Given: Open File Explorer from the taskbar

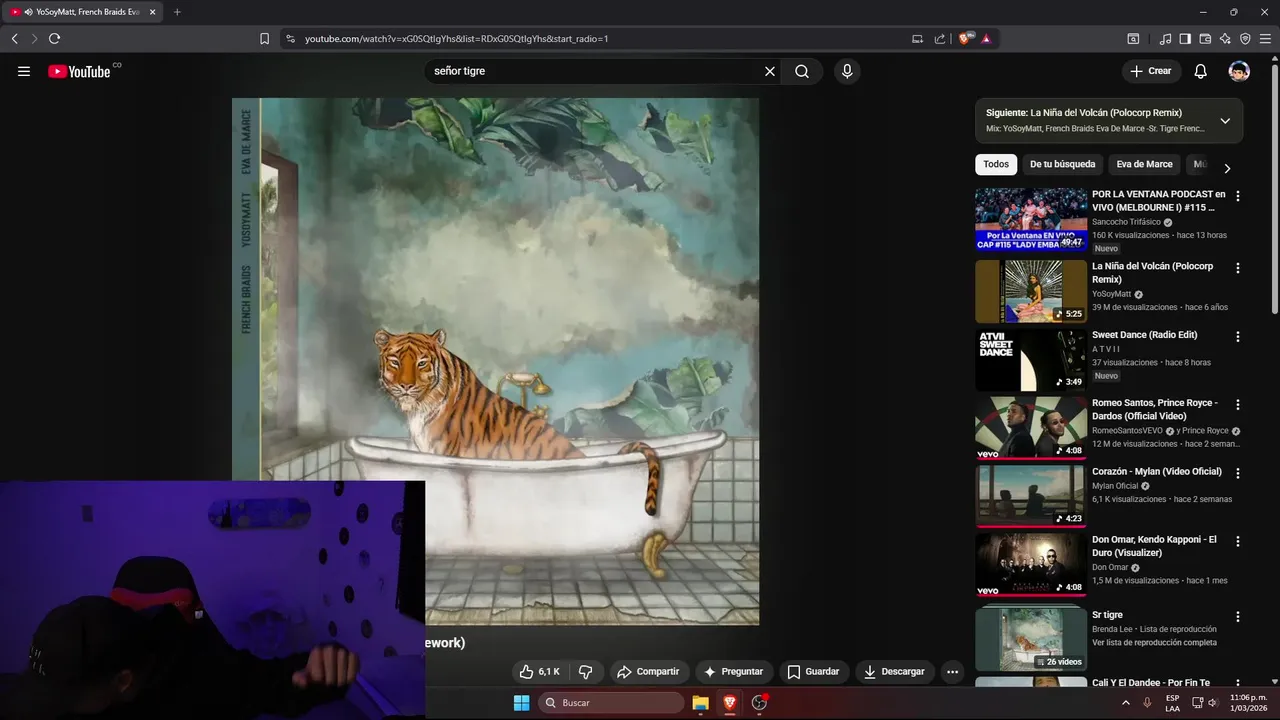Looking at the screenshot, I should pos(700,703).
